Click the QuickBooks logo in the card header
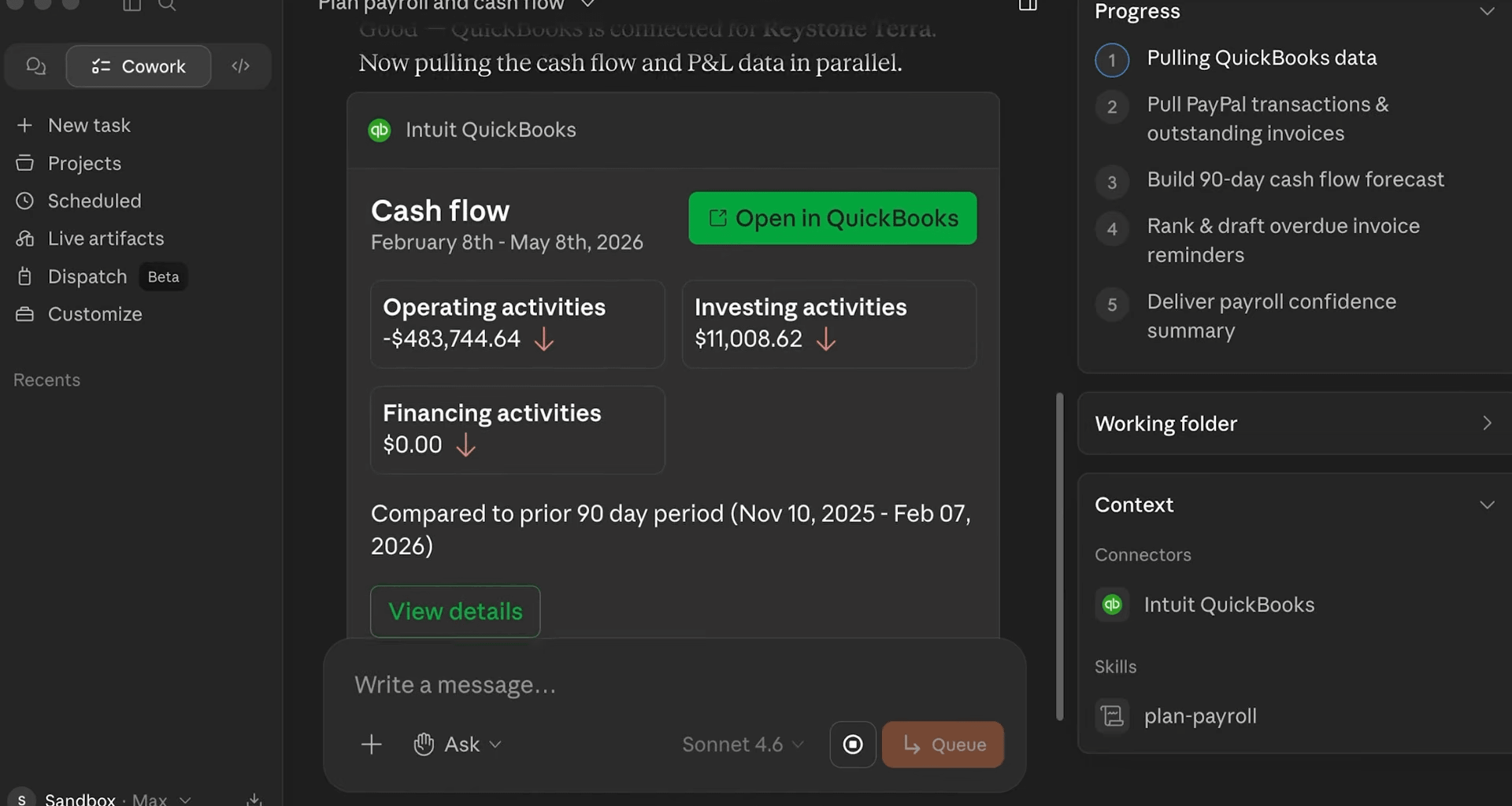 [380, 130]
